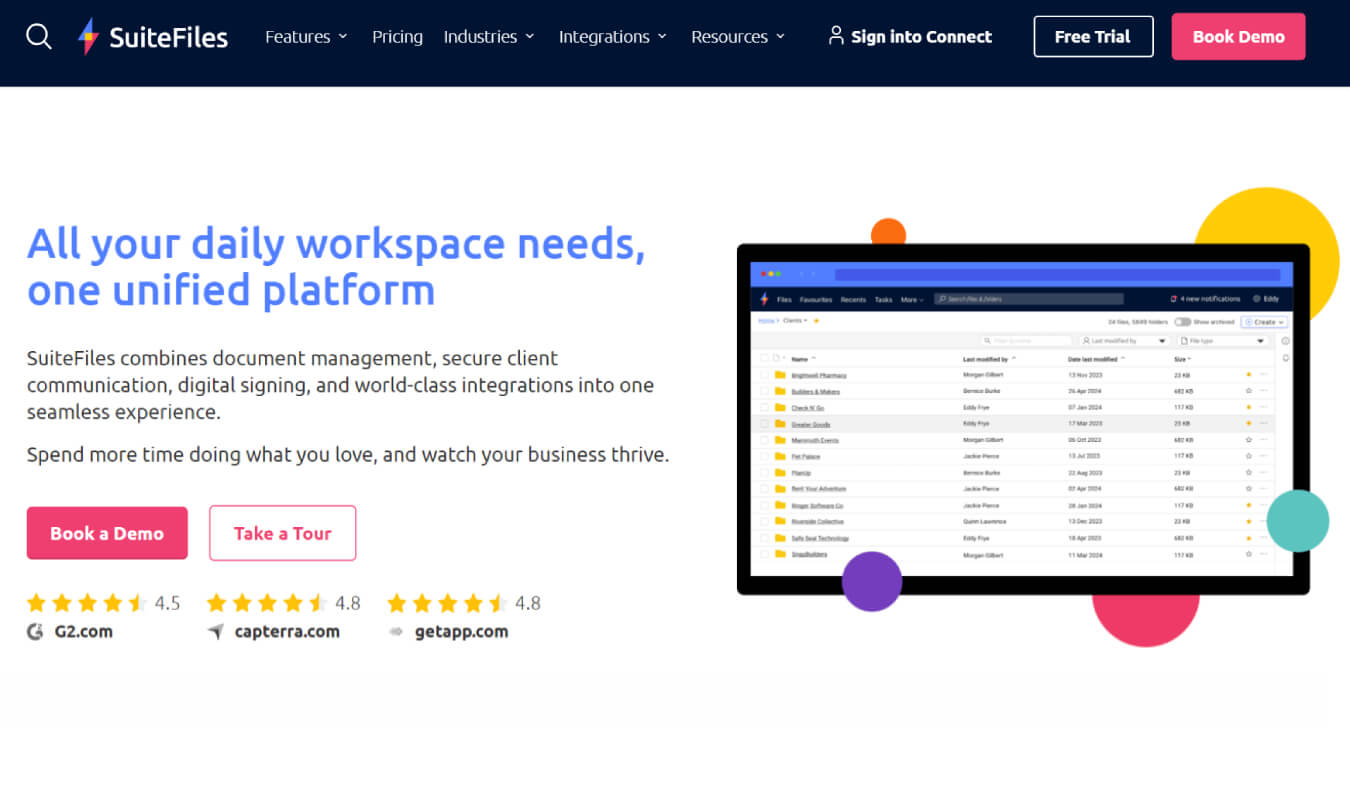Screen dimensions: 1350x800
Task: Go to the SuiteFiles logo home link
Action: 153,37
